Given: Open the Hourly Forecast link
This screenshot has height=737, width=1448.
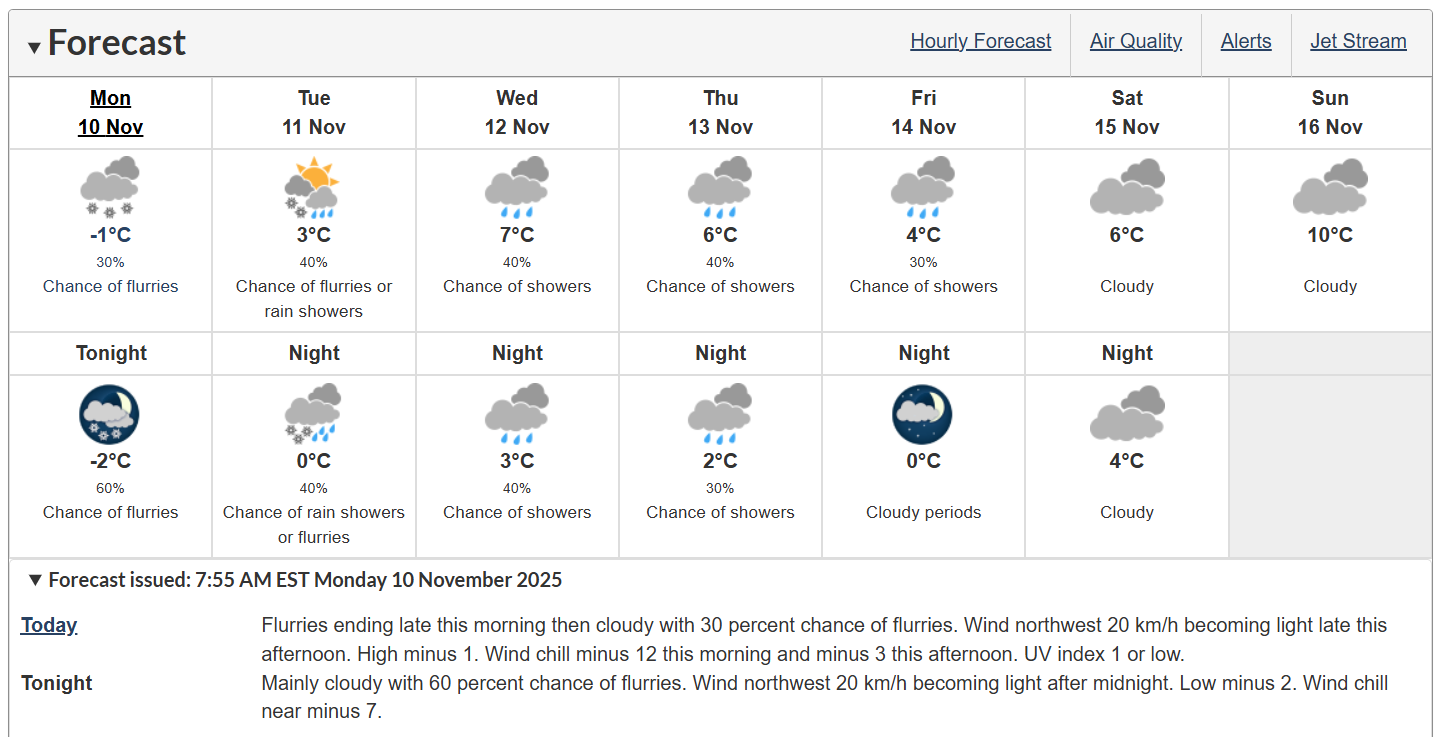Looking at the screenshot, I should tap(980, 41).
